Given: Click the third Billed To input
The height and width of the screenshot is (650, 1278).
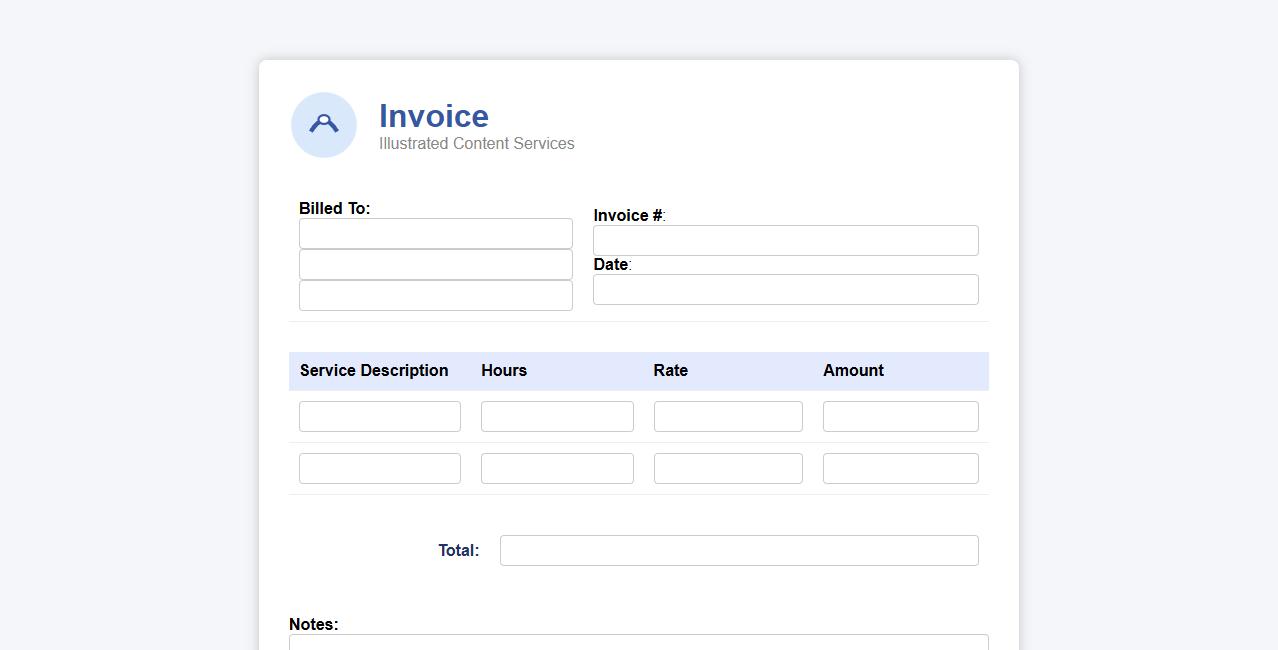Looking at the screenshot, I should pyautogui.click(x=435, y=296).
